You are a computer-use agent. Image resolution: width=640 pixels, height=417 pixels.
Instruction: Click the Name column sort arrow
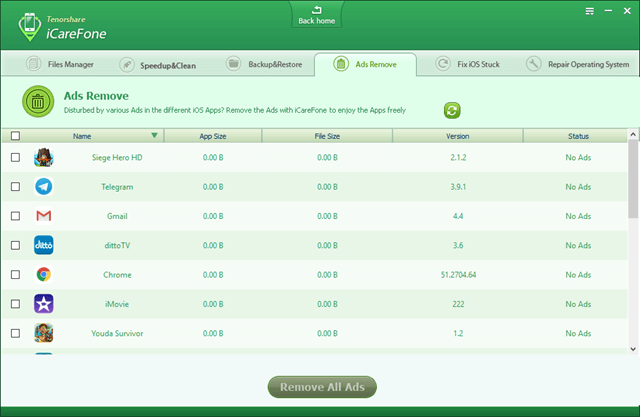154,135
